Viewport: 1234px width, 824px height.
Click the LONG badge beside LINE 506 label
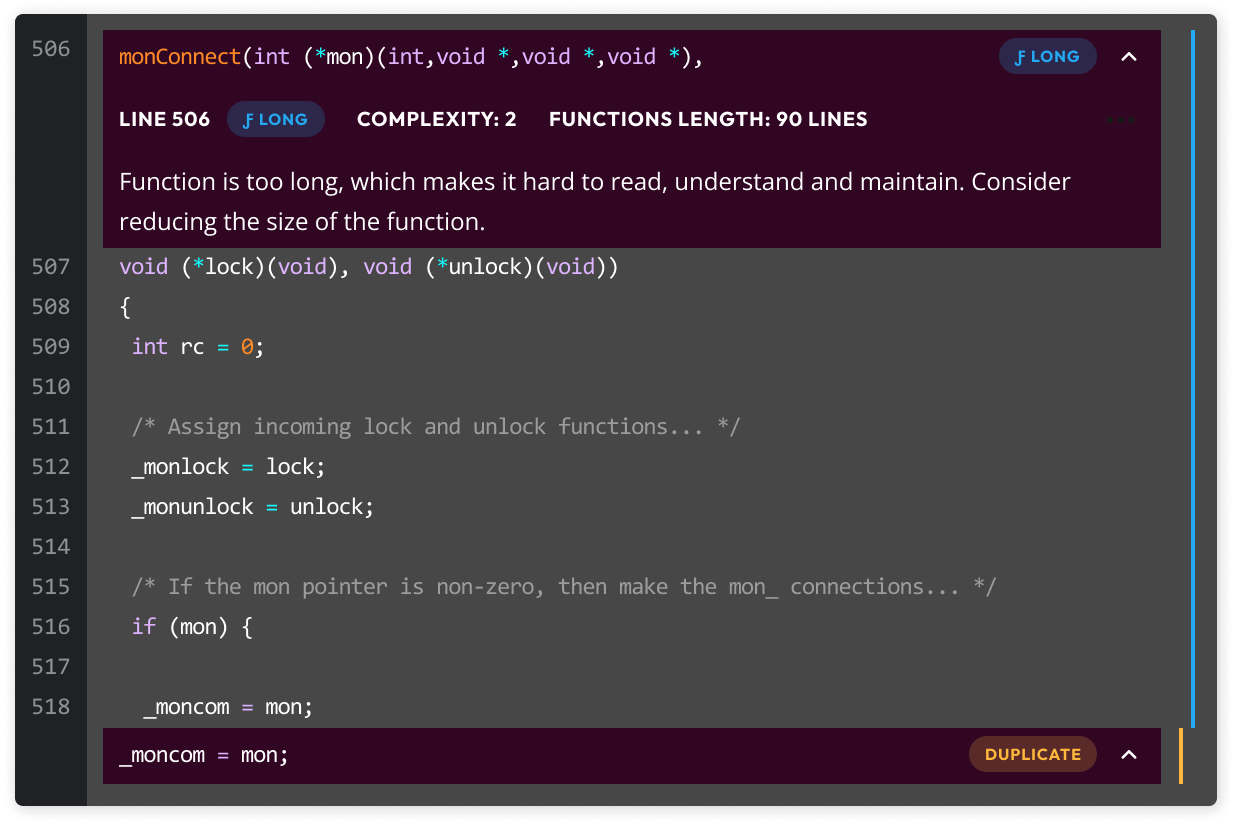click(275, 120)
